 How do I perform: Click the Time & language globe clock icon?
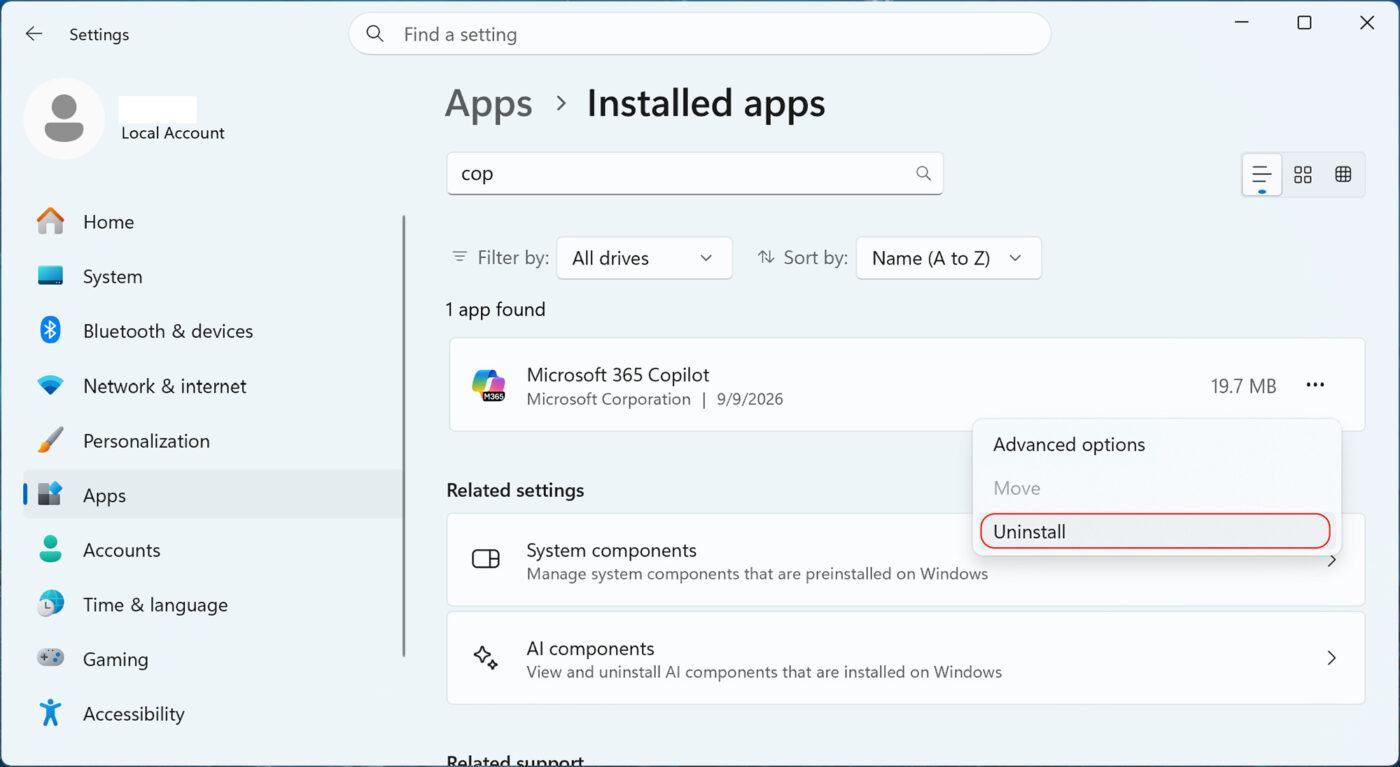50,604
